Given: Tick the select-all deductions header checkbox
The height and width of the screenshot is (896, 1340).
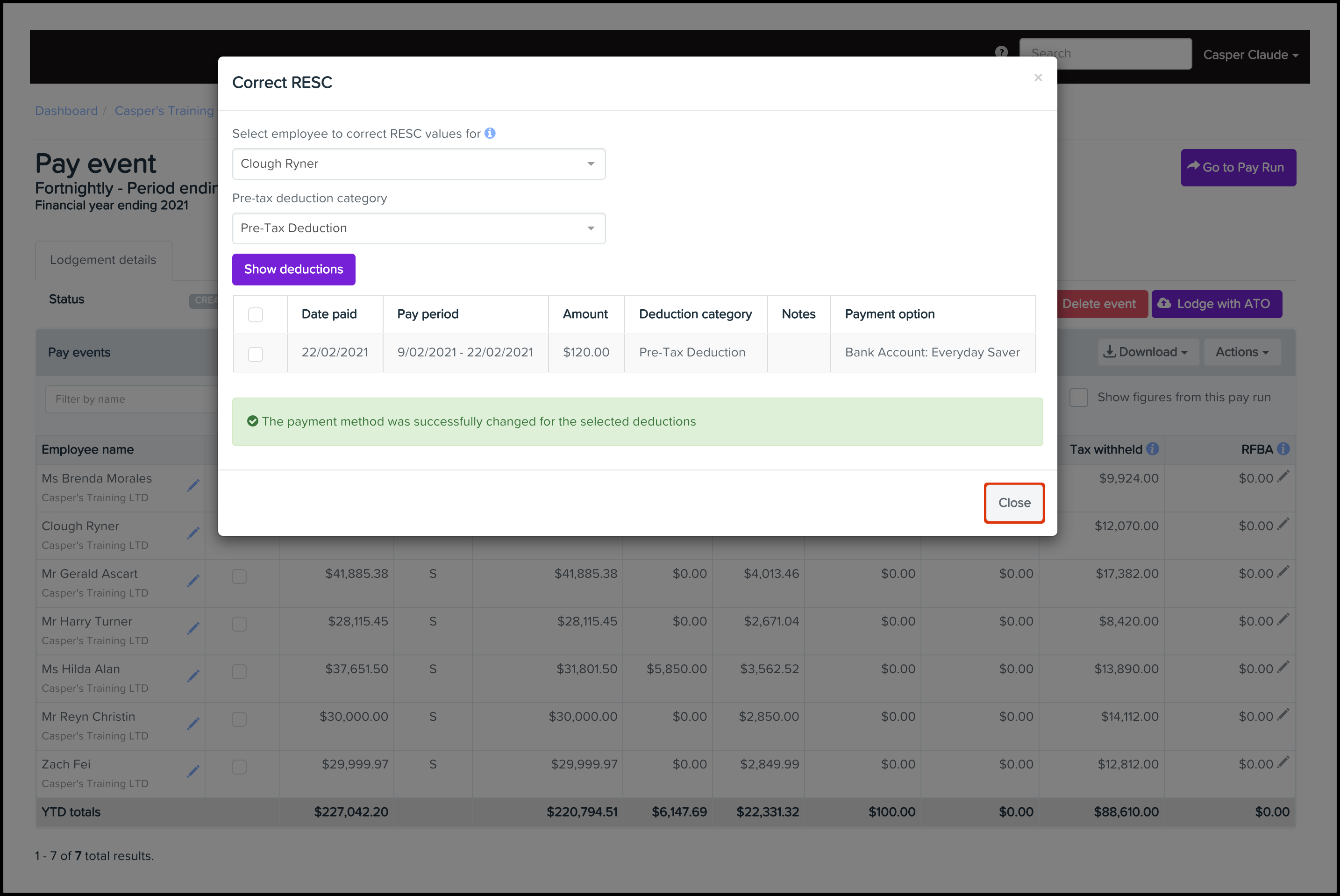Looking at the screenshot, I should tap(256, 315).
